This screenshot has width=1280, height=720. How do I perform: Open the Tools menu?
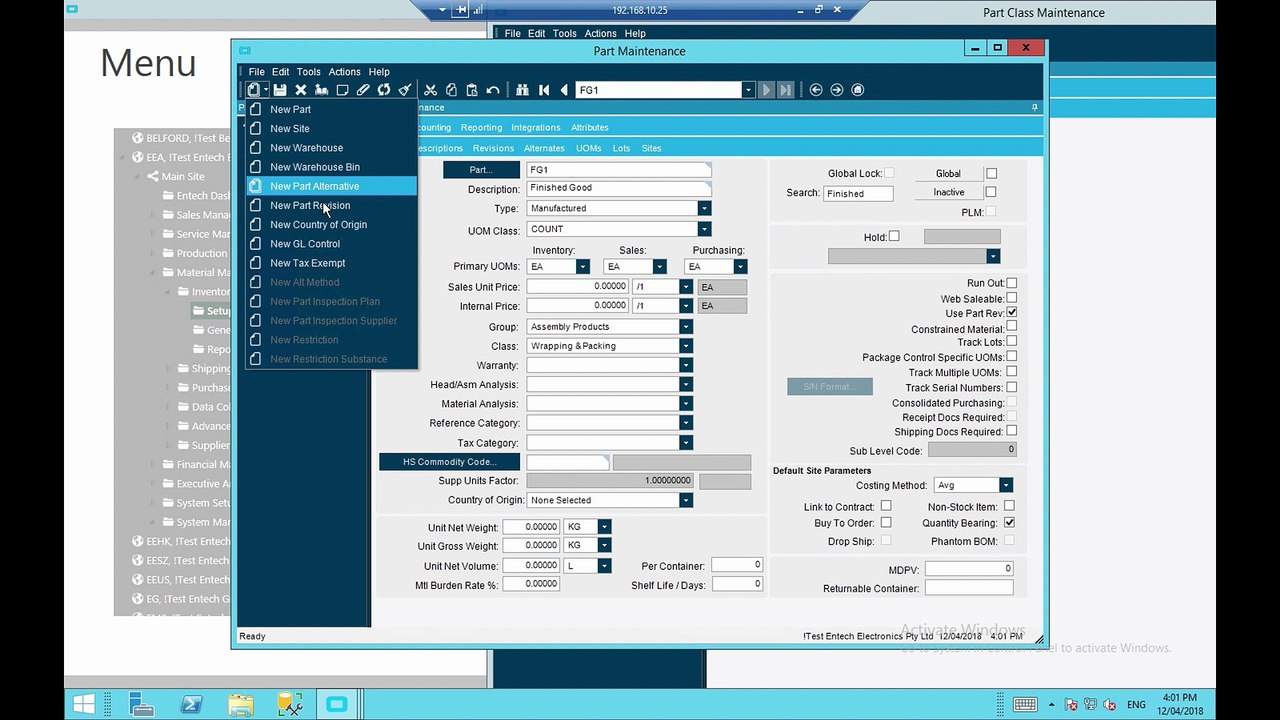point(309,72)
